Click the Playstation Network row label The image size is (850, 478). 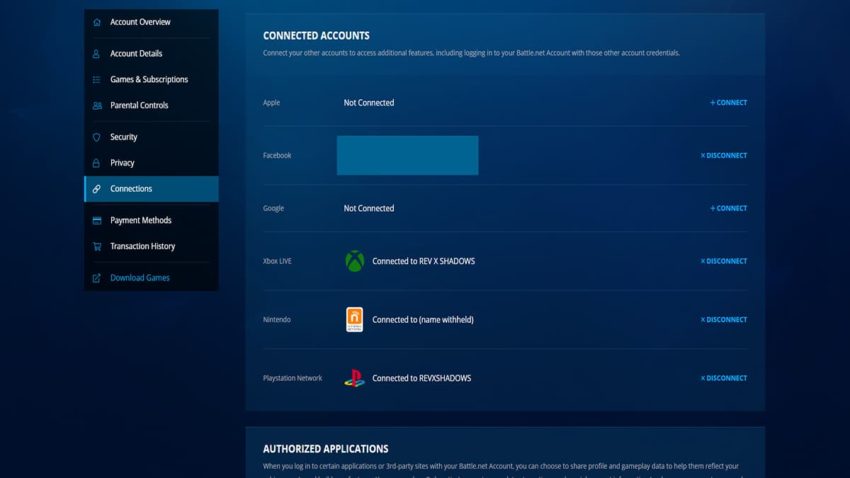[x=292, y=378]
